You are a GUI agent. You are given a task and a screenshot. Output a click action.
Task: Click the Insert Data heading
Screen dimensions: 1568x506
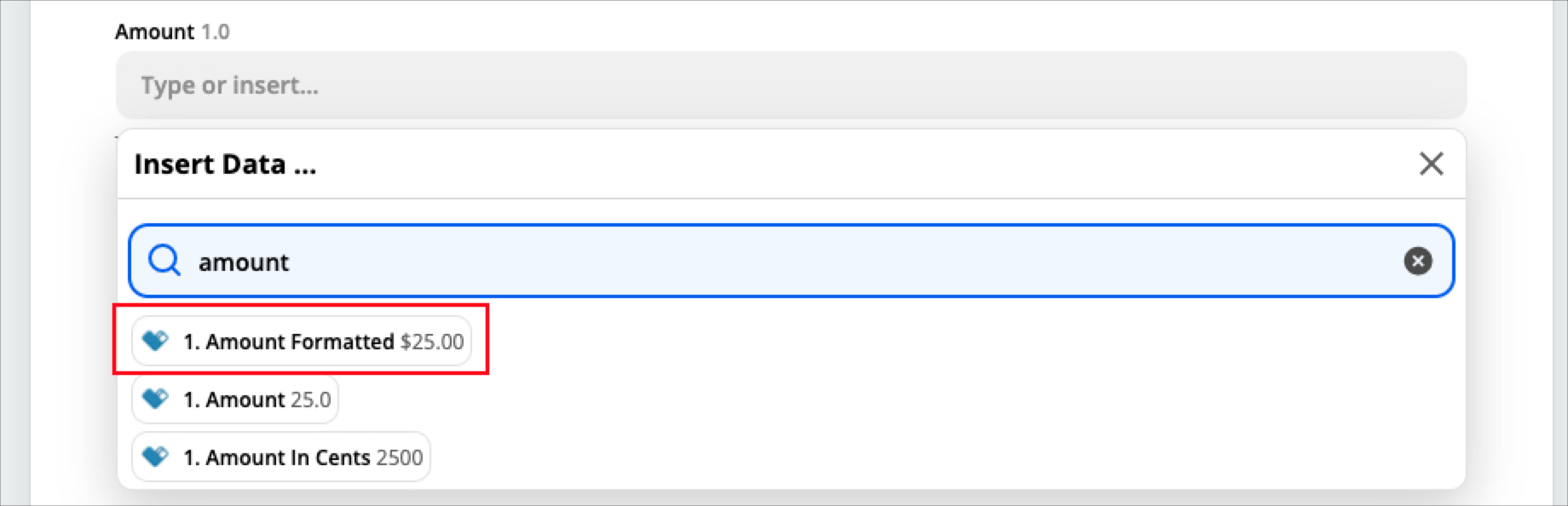[225, 164]
